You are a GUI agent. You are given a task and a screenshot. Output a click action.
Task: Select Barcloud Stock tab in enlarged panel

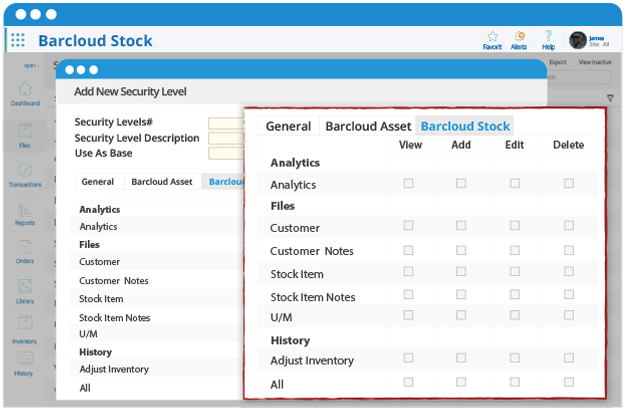(465, 126)
